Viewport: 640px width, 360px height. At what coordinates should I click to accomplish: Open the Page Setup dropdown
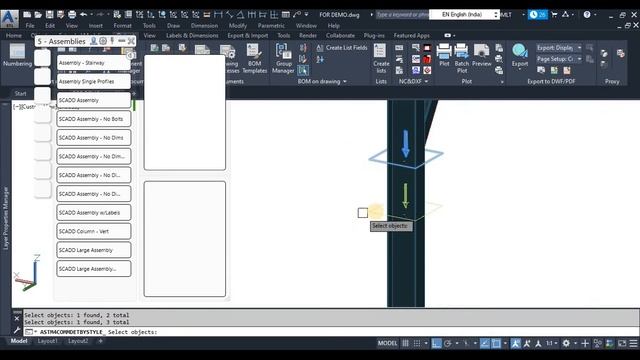pos(559,59)
